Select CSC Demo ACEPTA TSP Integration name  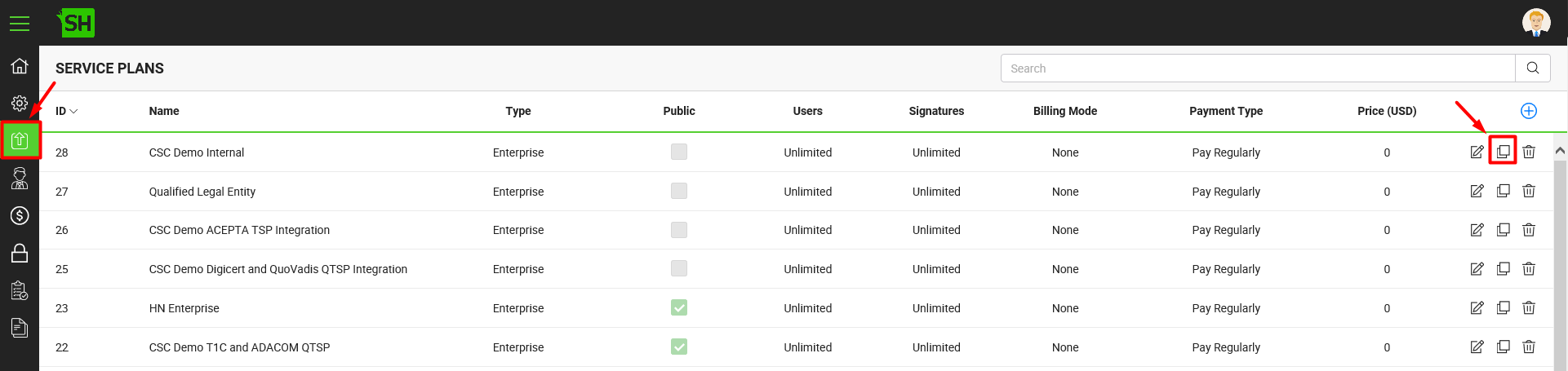(x=239, y=230)
